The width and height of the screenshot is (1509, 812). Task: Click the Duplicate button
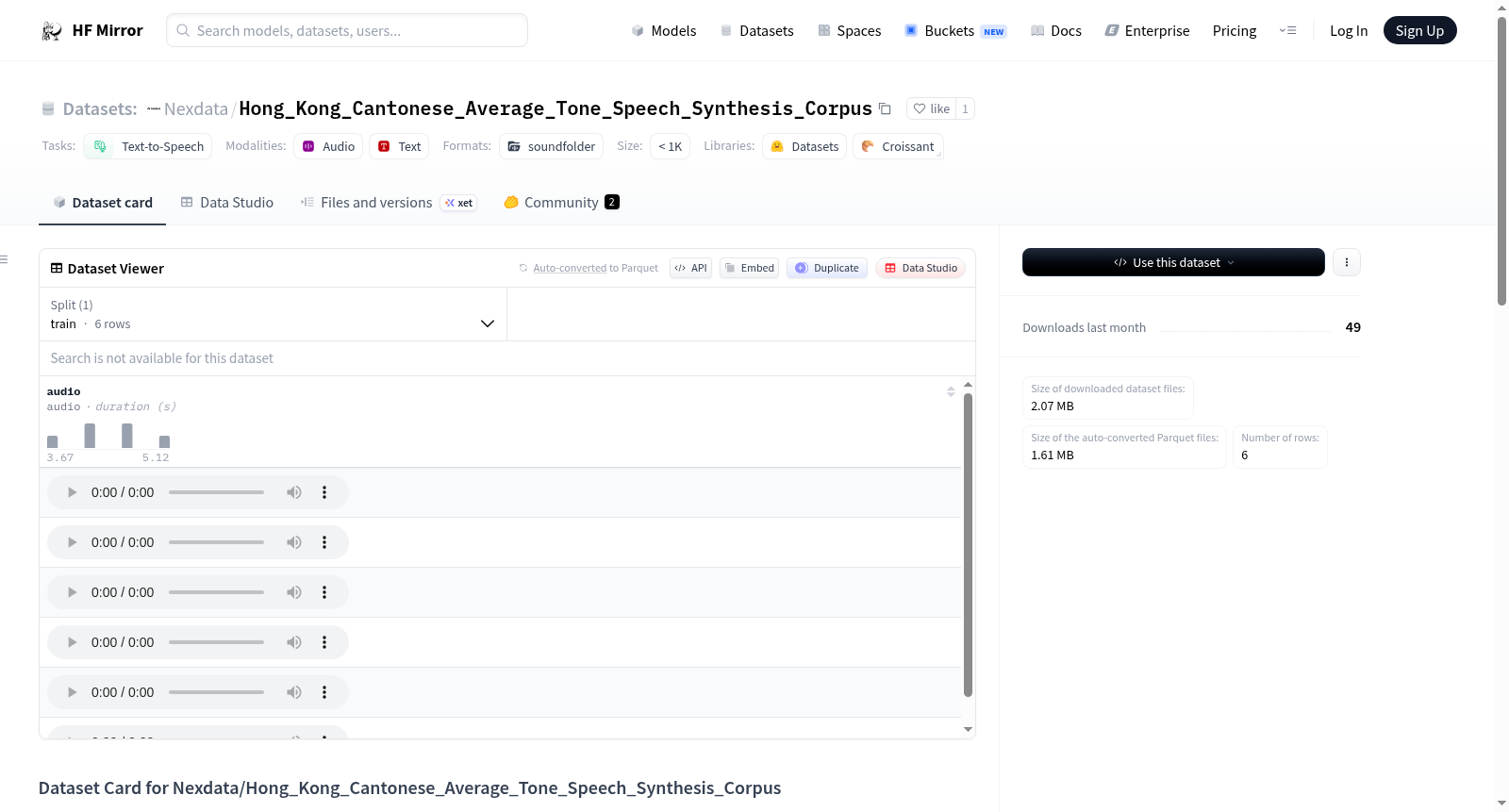click(x=827, y=268)
